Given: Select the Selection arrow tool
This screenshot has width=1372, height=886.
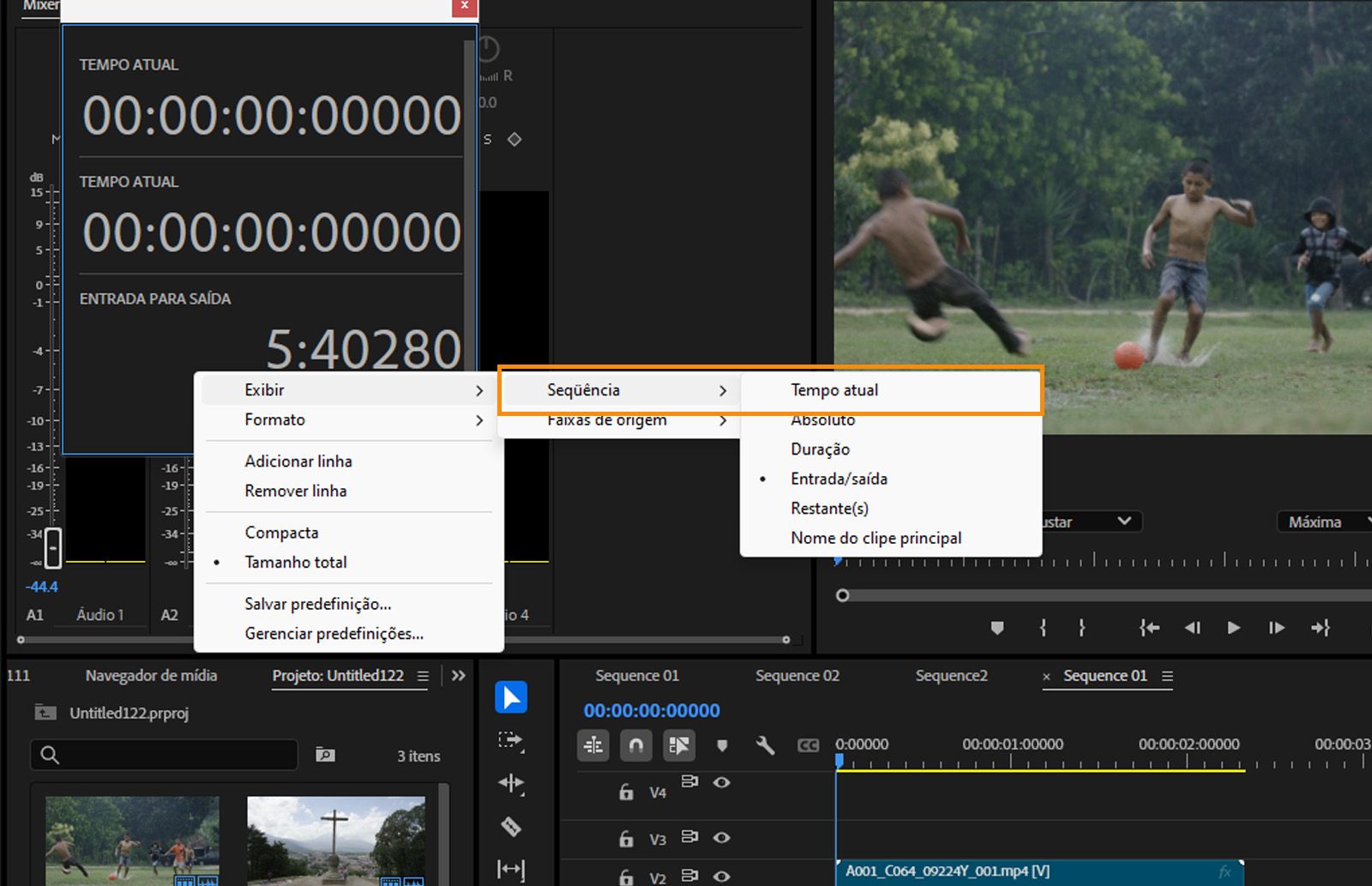Looking at the screenshot, I should [511, 697].
